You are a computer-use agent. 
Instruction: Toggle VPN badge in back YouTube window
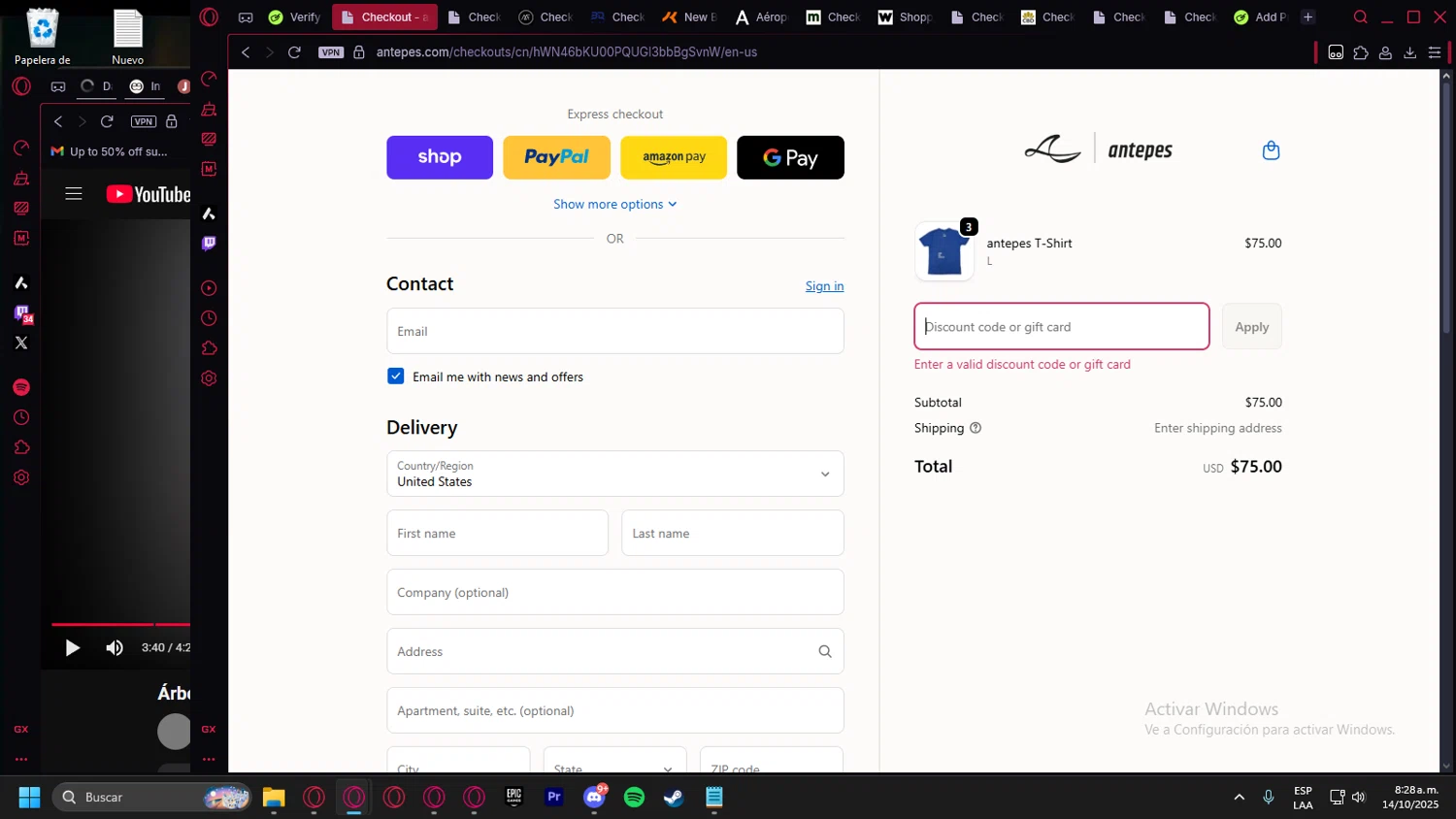point(144,121)
